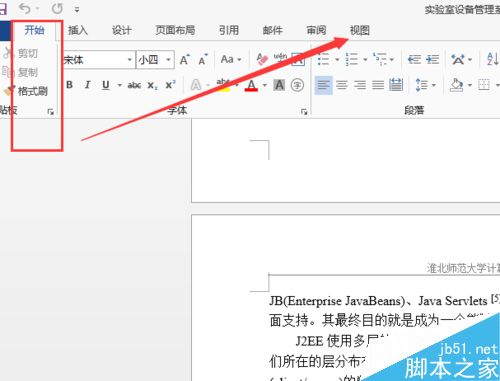The height and width of the screenshot is (381, 500).
Task: Increase font size with grow font icon
Action: [x=185, y=60]
